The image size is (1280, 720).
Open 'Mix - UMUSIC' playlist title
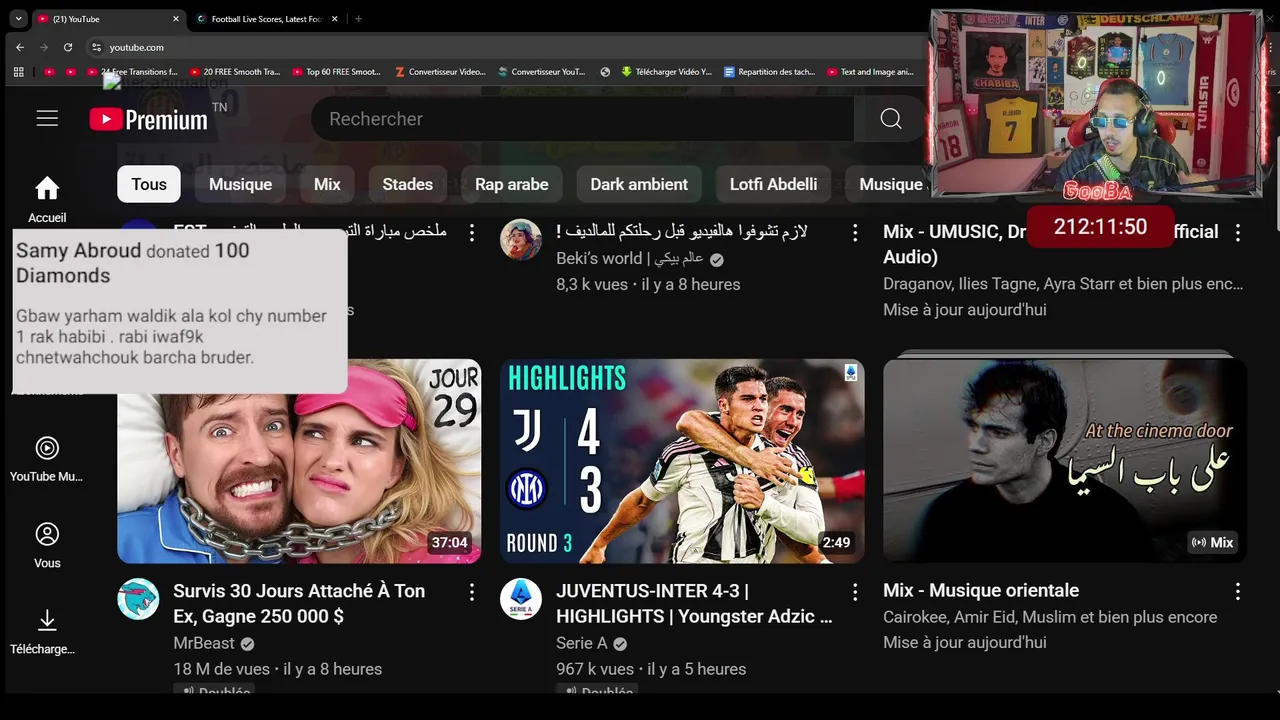coord(1050,244)
